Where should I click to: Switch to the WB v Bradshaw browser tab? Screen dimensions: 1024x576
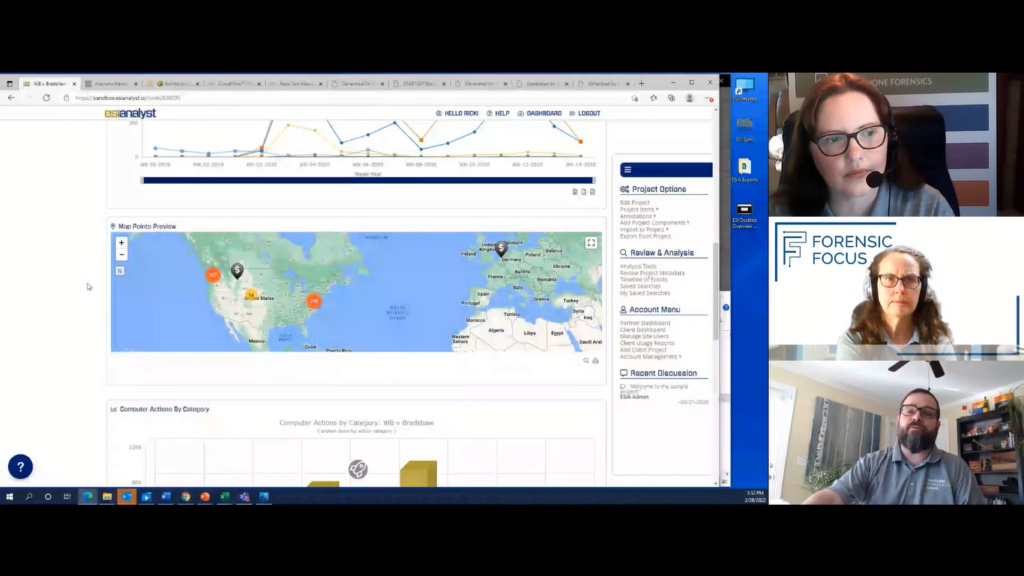click(x=49, y=84)
